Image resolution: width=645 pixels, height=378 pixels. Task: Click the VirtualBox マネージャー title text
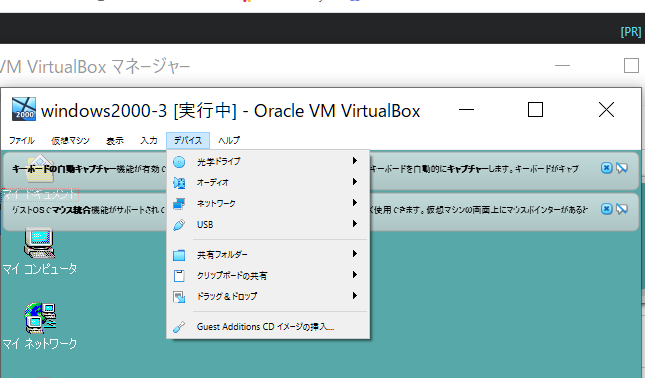point(95,67)
